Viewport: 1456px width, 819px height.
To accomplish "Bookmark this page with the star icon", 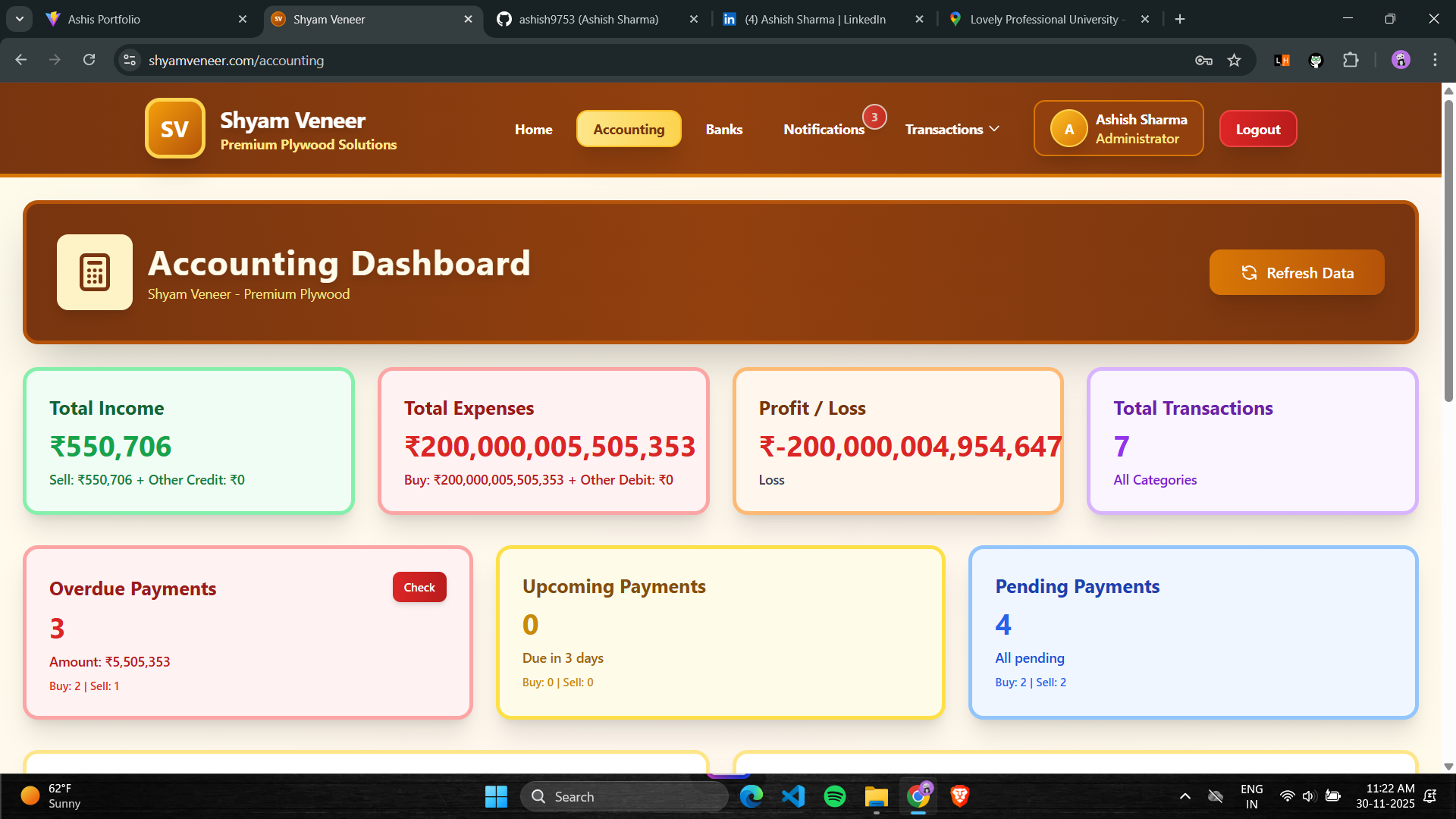I will [x=1235, y=60].
